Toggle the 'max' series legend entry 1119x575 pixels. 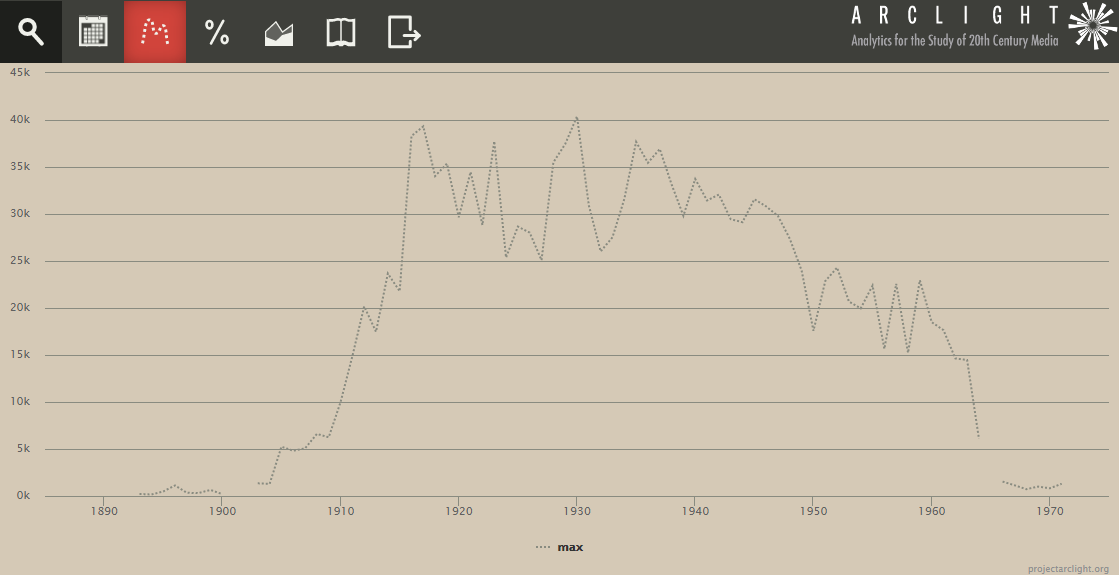point(560,547)
